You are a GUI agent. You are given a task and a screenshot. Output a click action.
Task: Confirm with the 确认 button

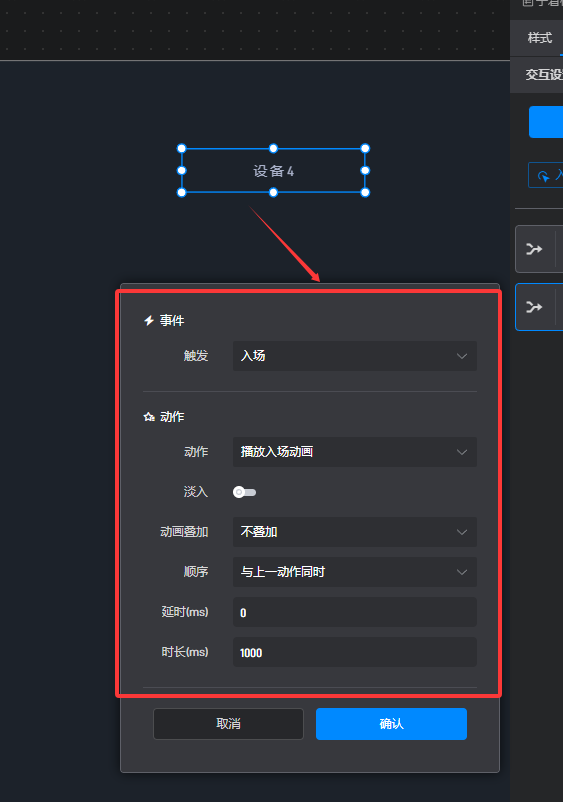point(391,724)
